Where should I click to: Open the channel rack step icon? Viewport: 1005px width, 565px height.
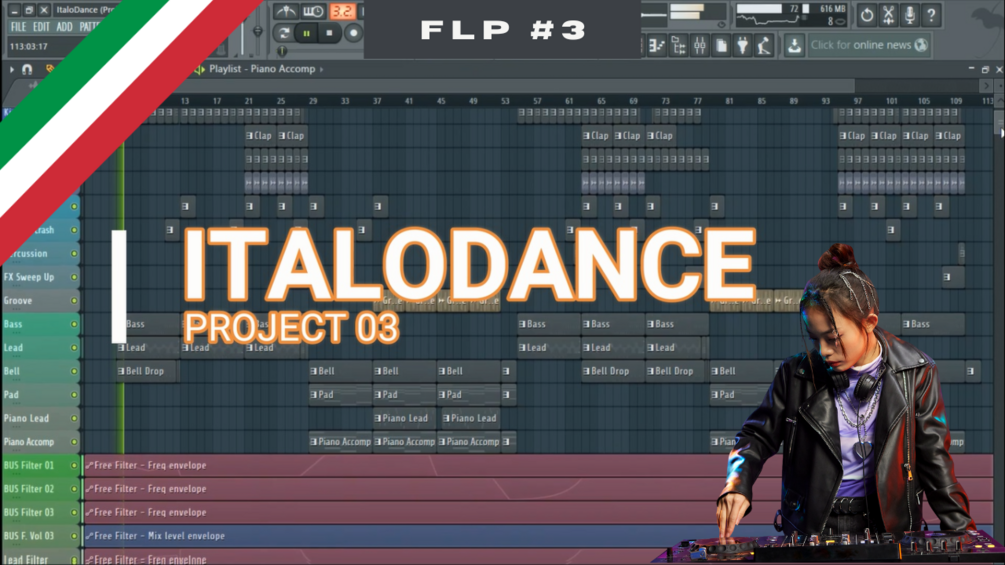[x=657, y=45]
